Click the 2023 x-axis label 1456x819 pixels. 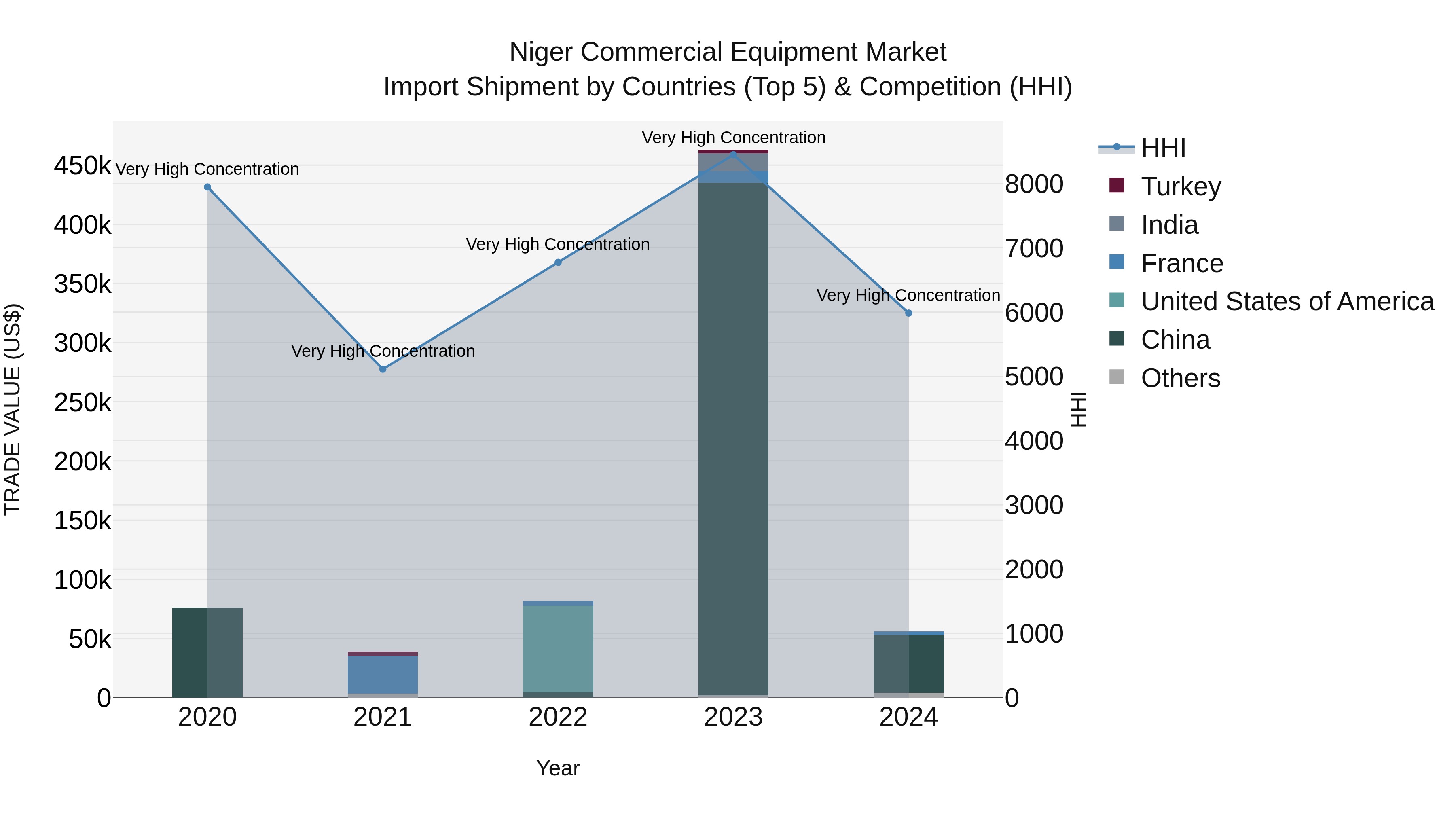(x=734, y=717)
